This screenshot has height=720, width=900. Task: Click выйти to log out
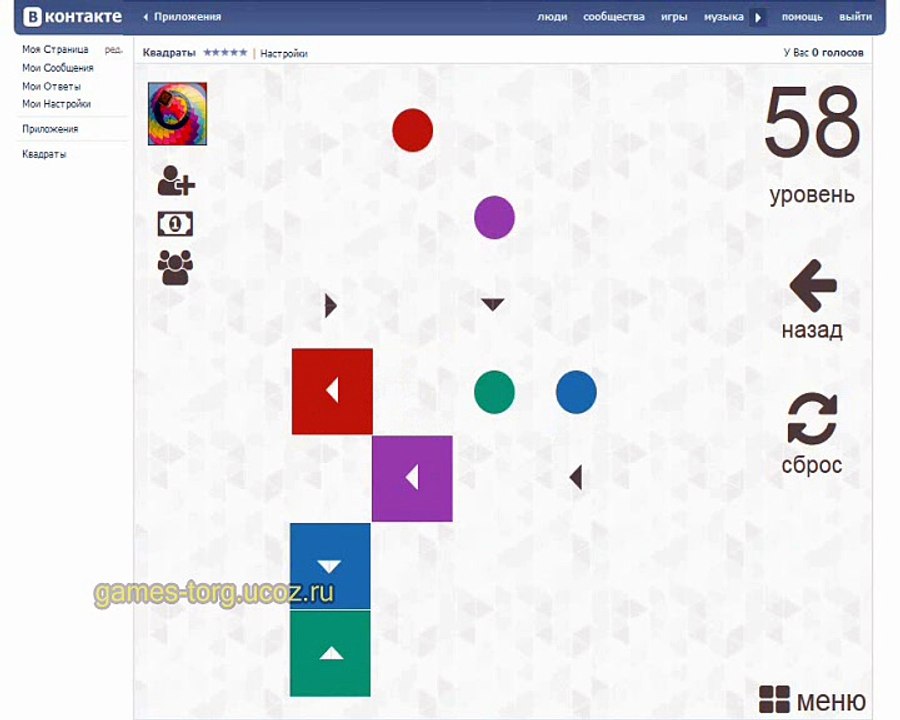855,17
